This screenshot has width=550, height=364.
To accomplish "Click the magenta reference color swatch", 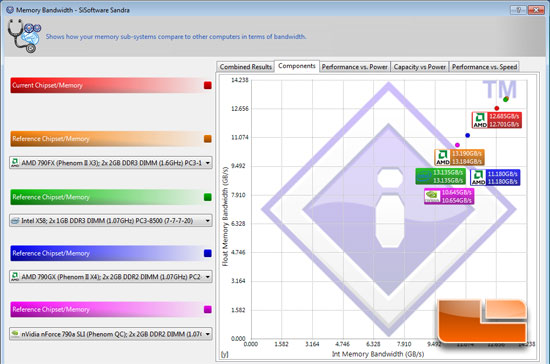I will [208, 309].
